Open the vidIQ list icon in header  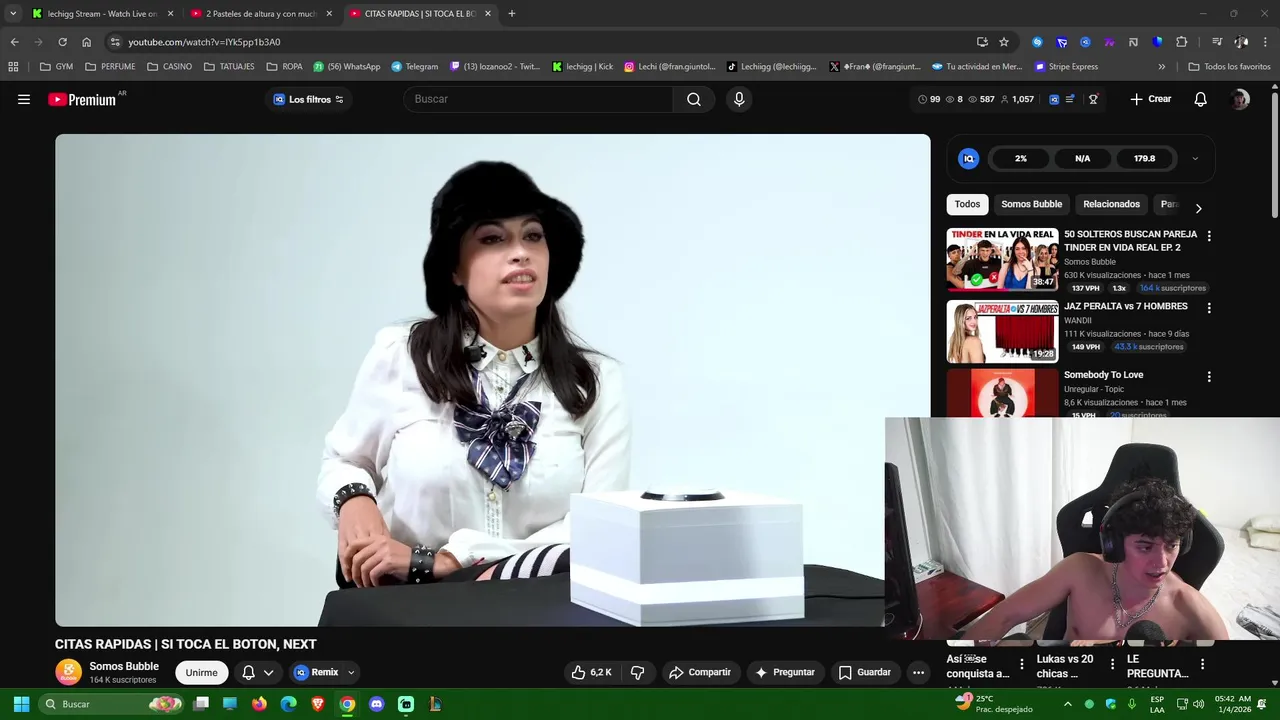click(1070, 99)
